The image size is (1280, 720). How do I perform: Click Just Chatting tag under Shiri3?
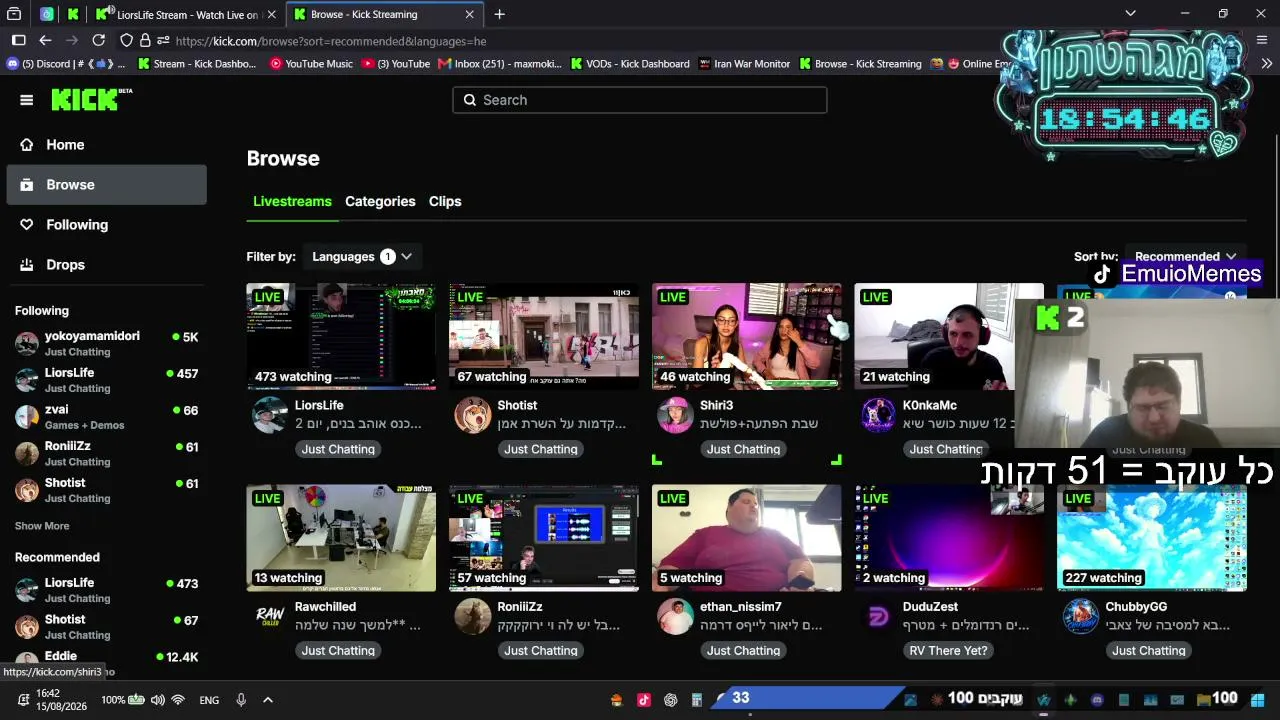click(743, 449)
